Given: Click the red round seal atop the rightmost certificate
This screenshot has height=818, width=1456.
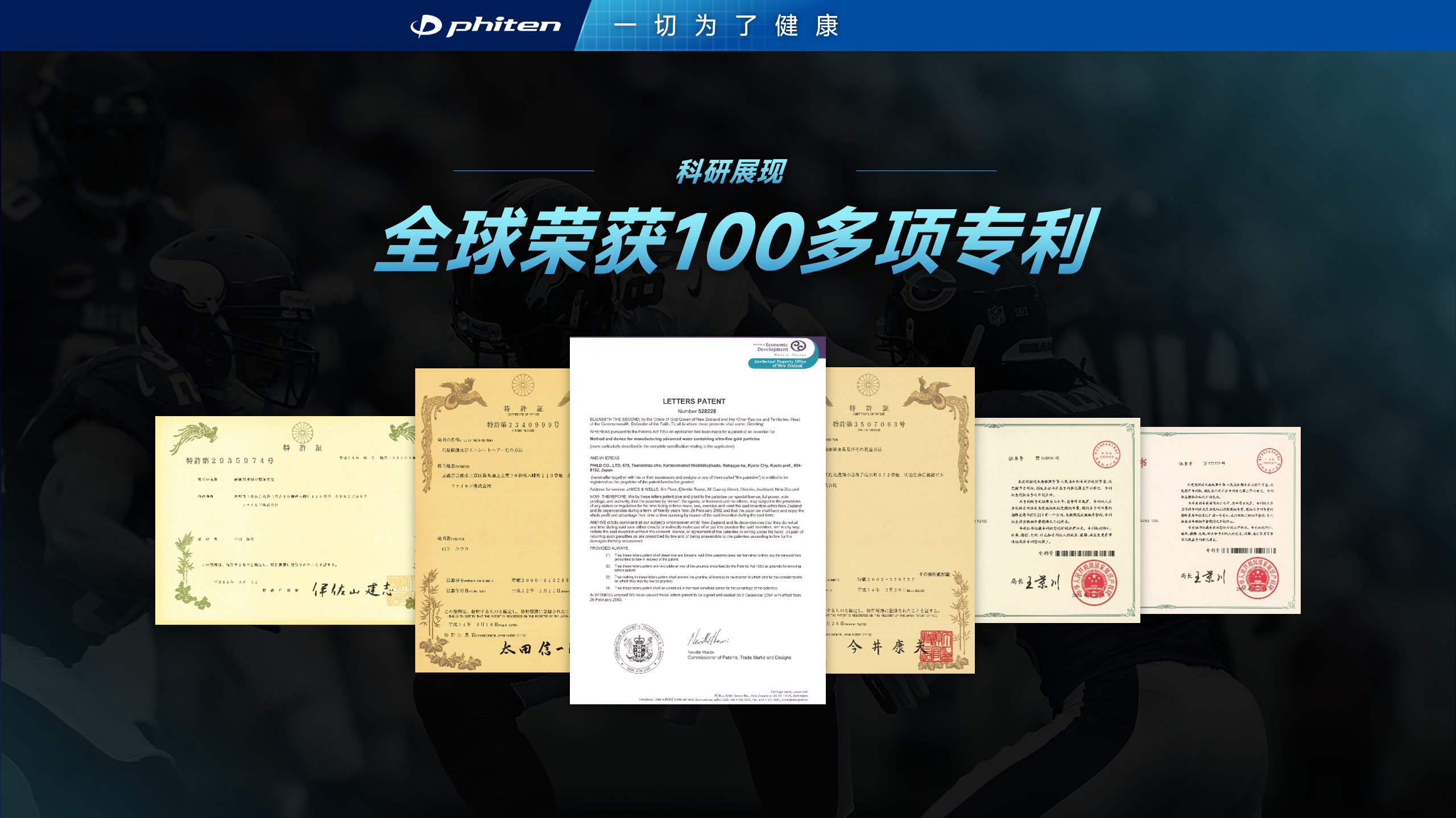Looking at the screenshot, I should pyautogui.click(x=1269, y=460).
